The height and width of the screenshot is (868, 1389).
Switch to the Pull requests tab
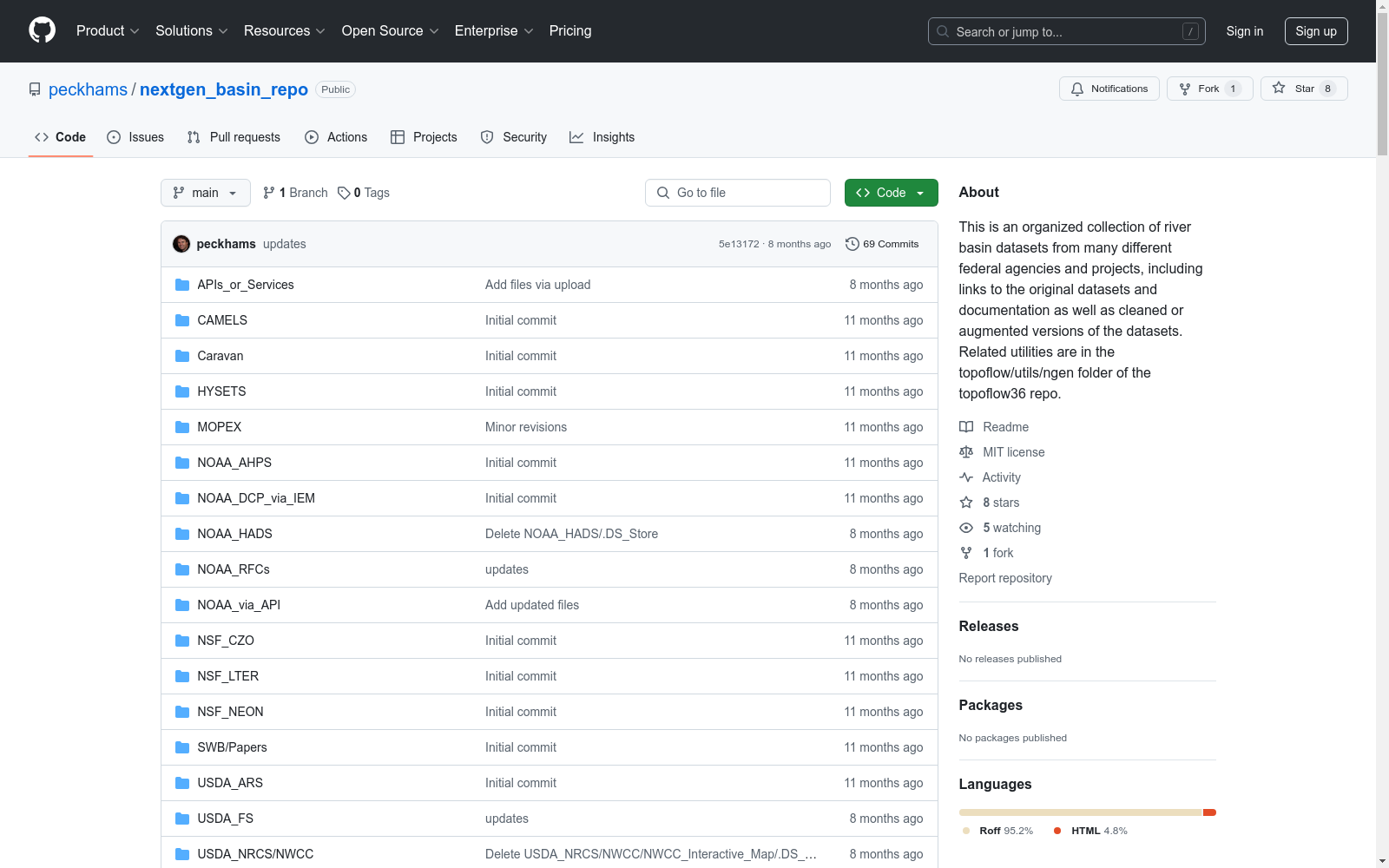click(x=234, y=137)
